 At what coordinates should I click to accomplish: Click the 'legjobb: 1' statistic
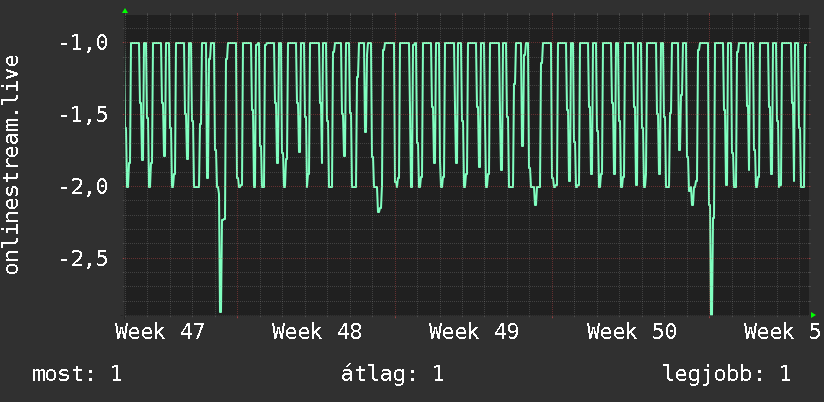(x=727, y=374)
